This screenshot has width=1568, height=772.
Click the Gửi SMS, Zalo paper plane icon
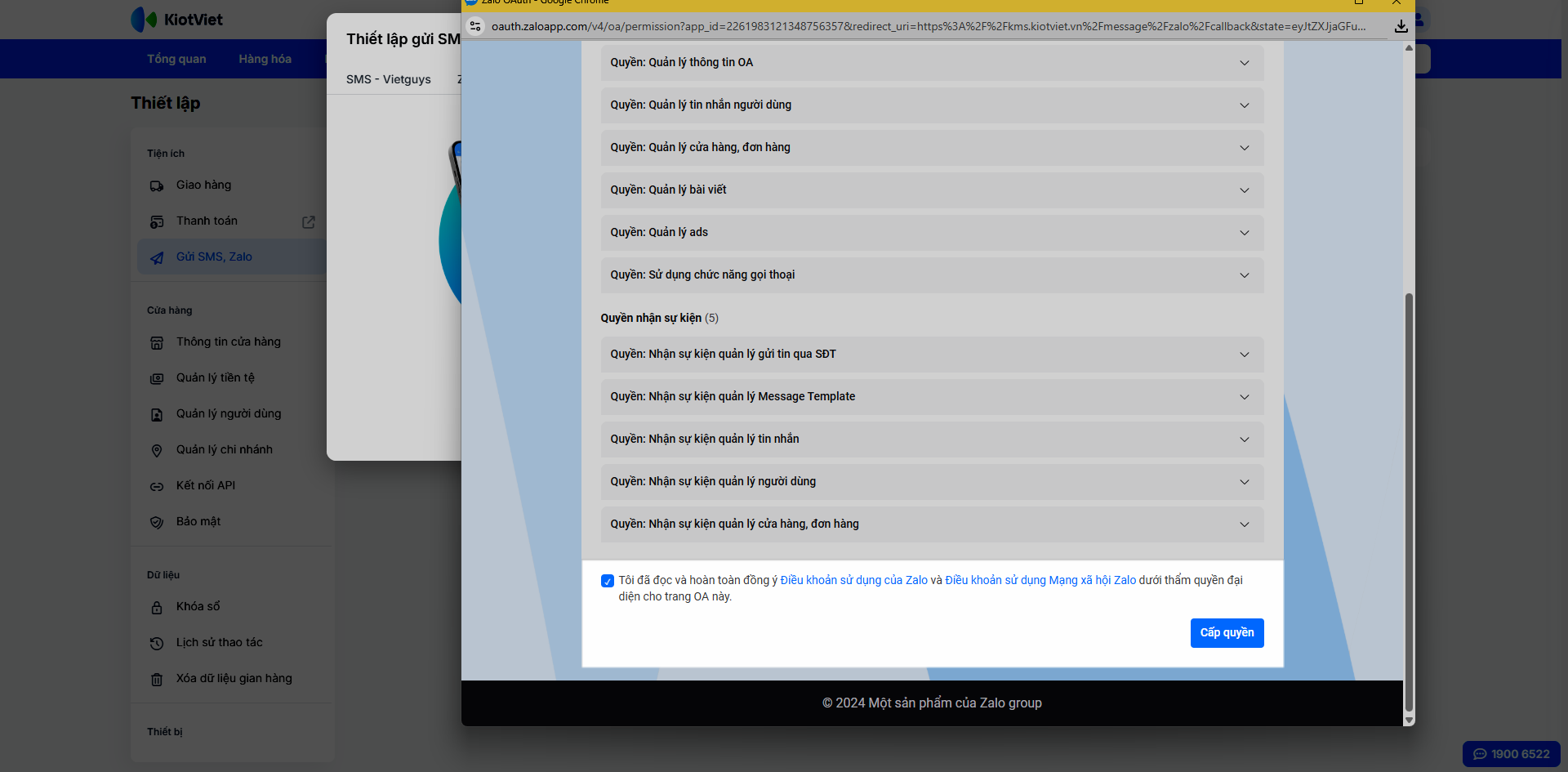click(157, 258)
